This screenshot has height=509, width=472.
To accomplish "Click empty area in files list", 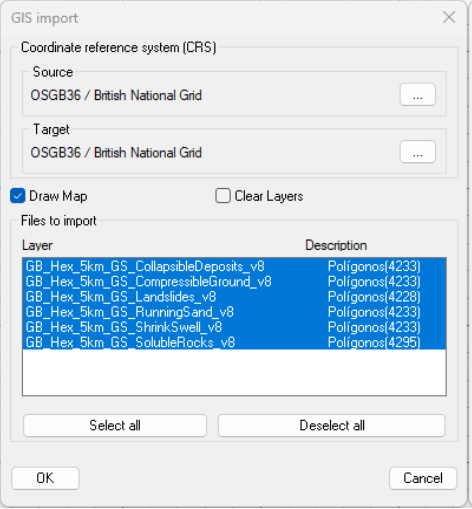I will pos(234,372).
